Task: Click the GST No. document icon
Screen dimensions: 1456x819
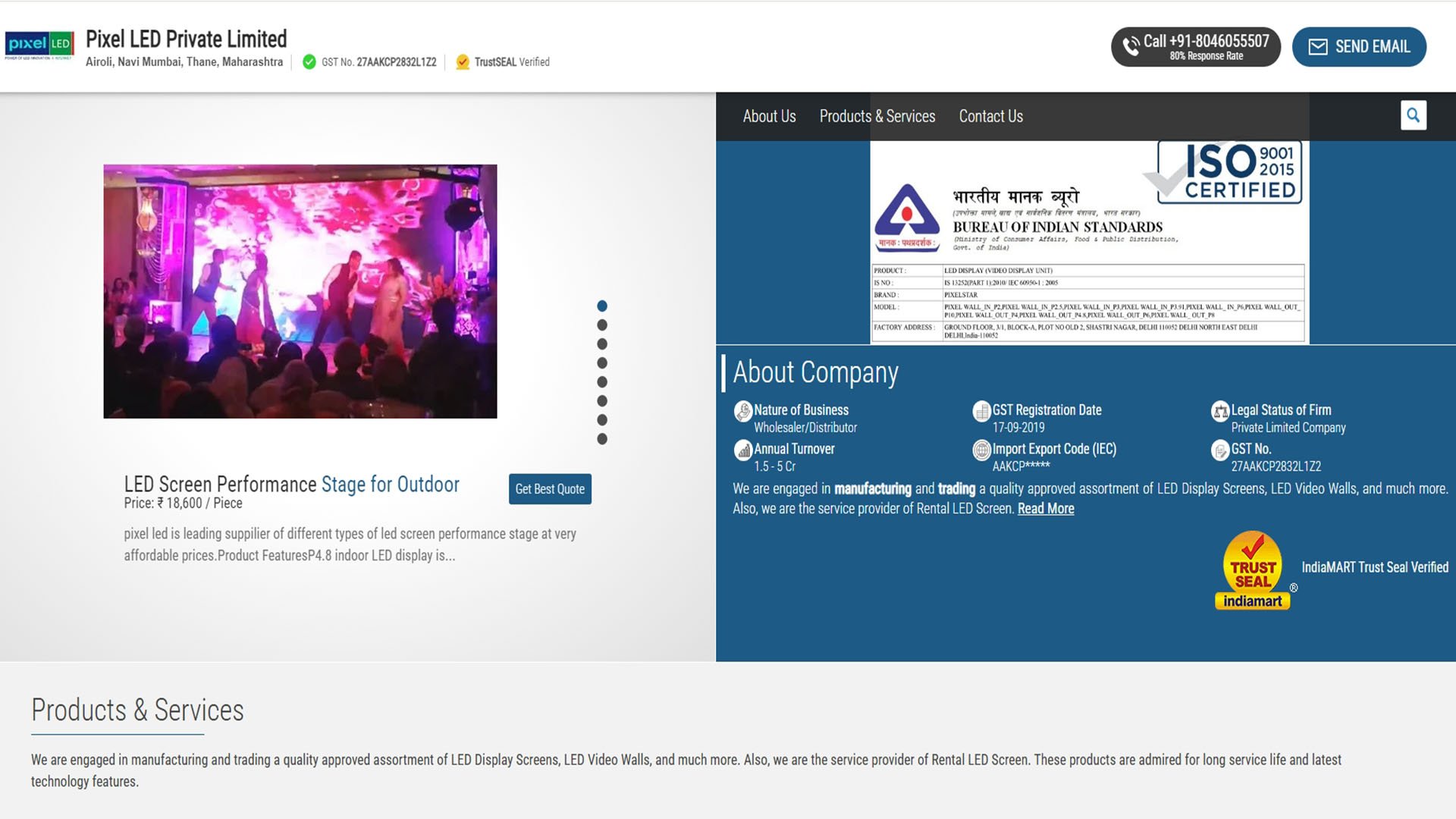Action: pos(1220,450)
